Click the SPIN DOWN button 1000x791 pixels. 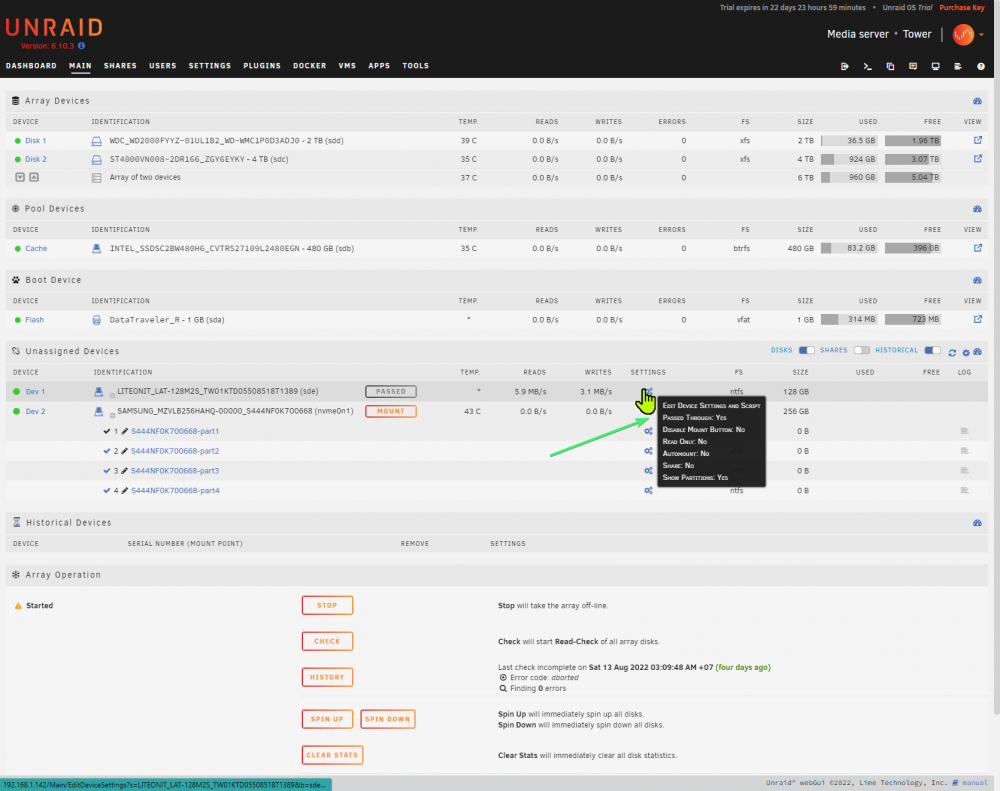pyautogui.click(x=388, y=719)
